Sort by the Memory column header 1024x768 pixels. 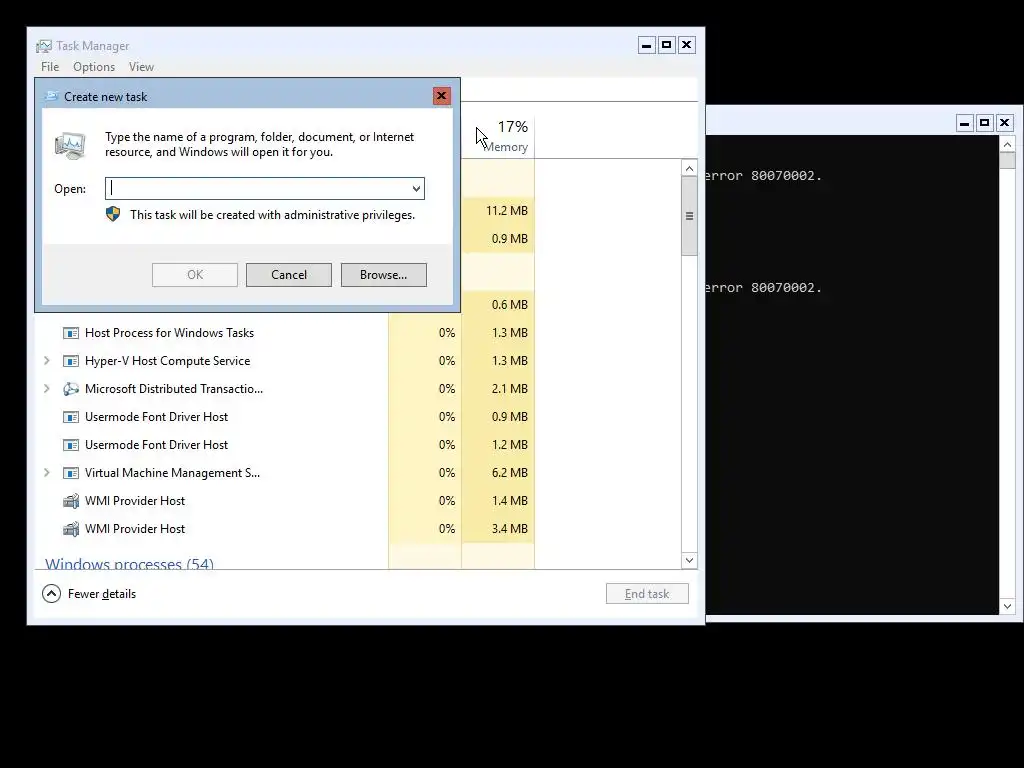tap(505, 147)
